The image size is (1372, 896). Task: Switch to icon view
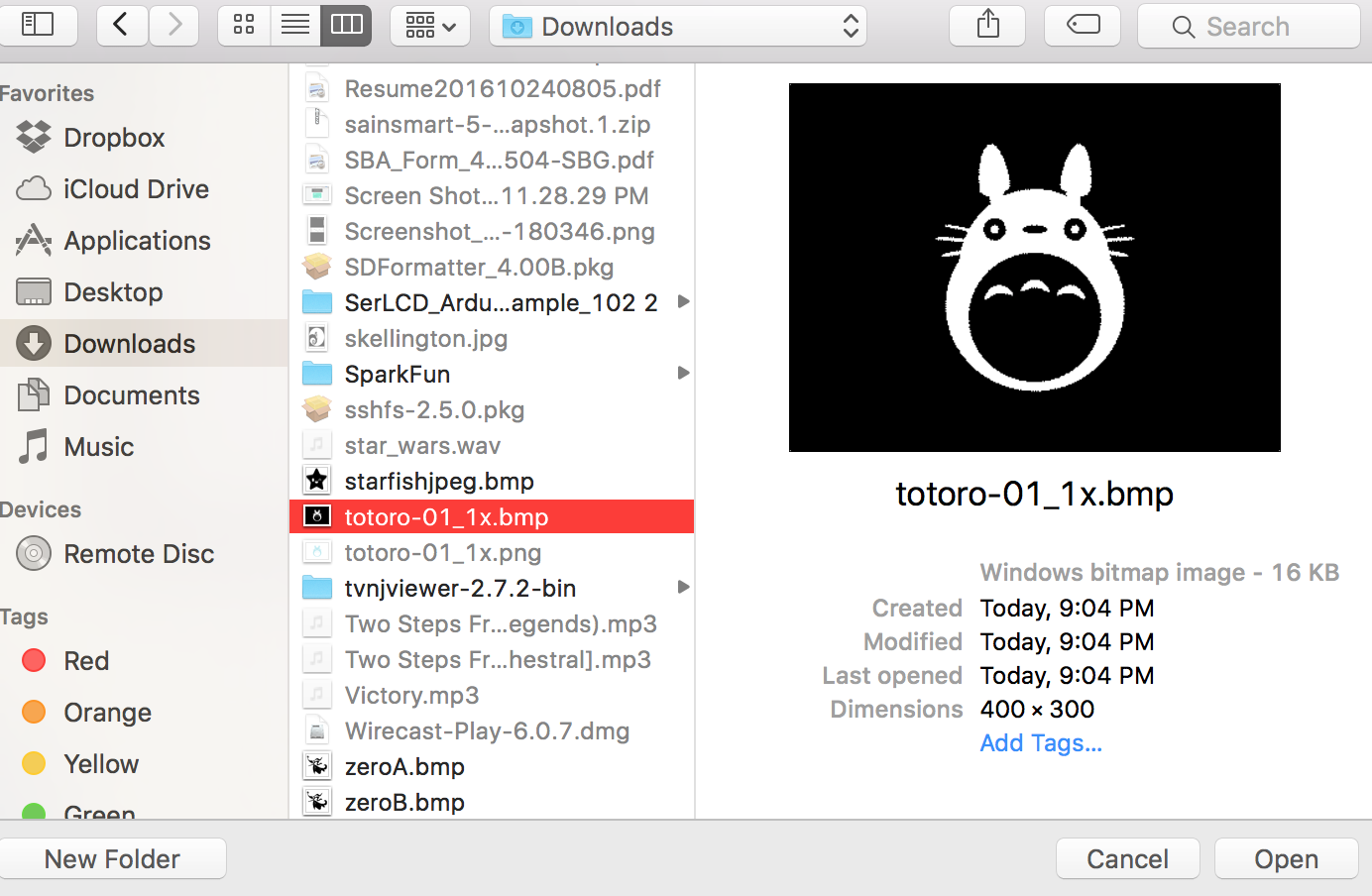pyautogui.click(x=244, y=25)
